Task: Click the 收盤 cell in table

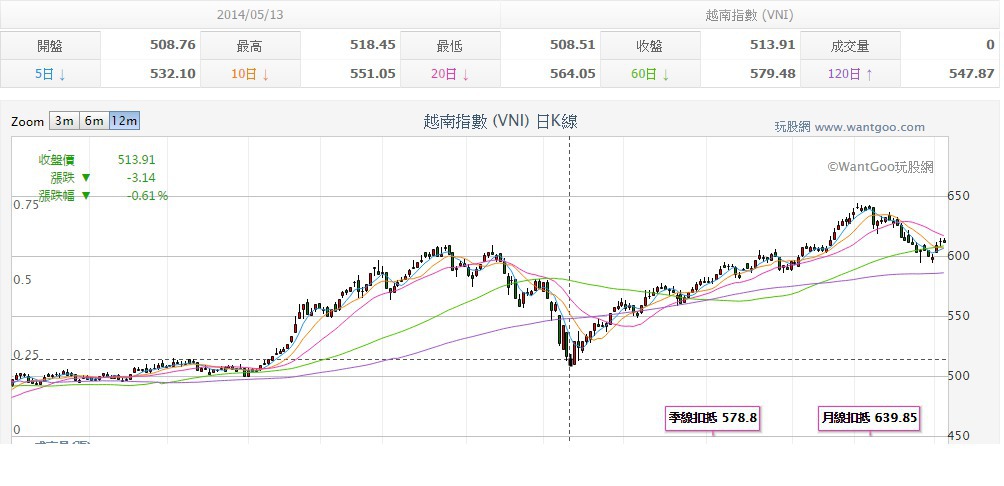Action: pyautogui.click(x=650, y=45)
